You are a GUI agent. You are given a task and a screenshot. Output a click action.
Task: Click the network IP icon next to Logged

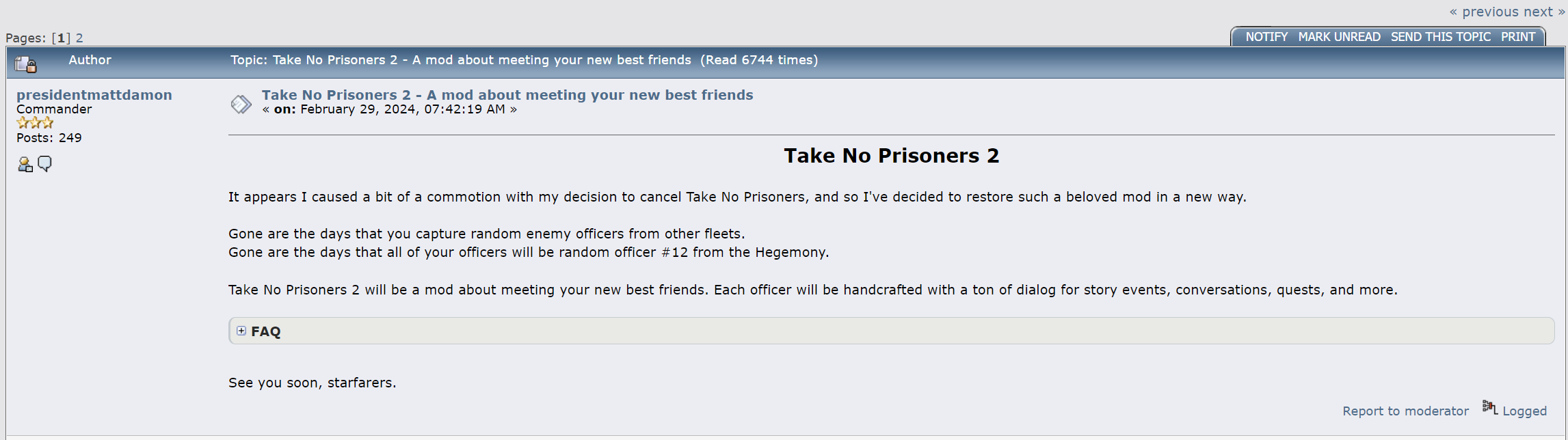click(1489, 407)
